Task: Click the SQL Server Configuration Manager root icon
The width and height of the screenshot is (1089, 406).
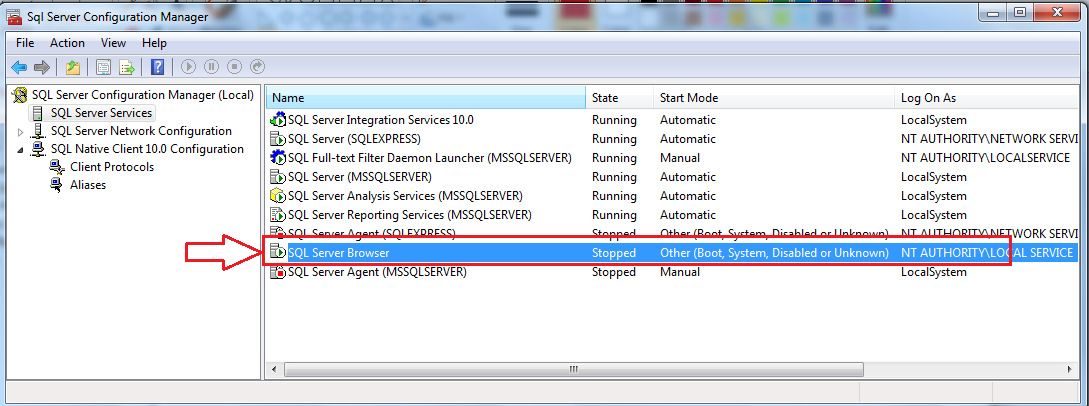Action: click(x=20, y=95)
